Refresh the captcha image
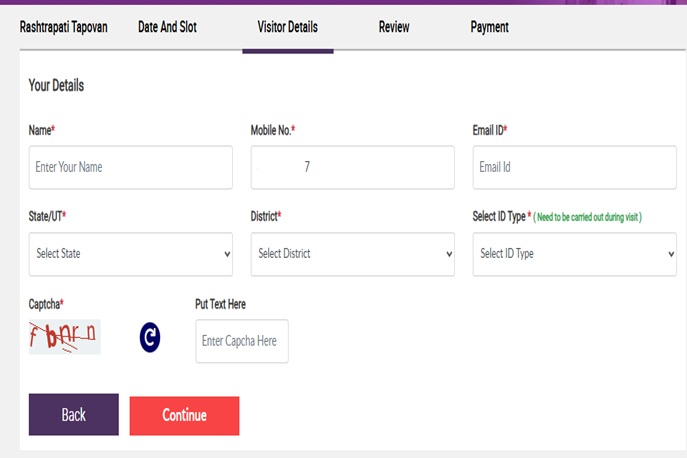This screenshot has width=687, height=458. pyautogui.click(x=150, y=337)
